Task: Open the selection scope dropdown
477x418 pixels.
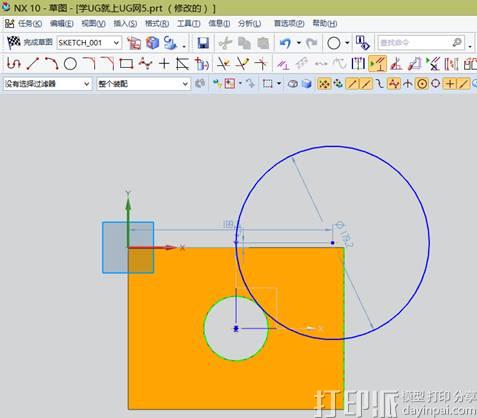Action: click(x=143, y=84)
